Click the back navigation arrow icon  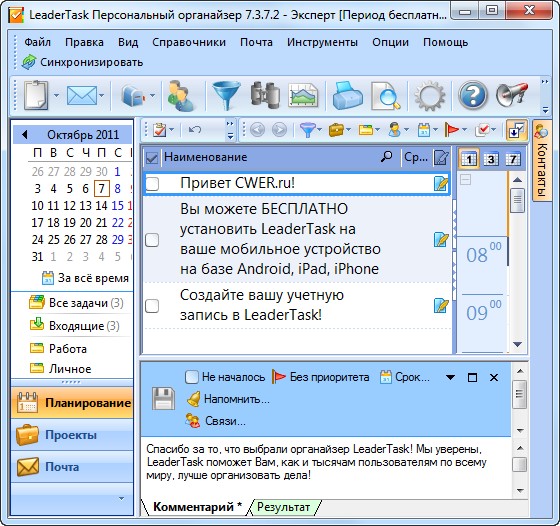click(x=257, y=130)
